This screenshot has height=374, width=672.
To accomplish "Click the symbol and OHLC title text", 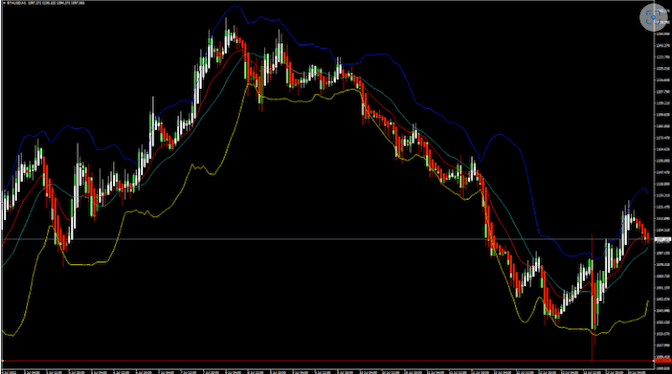I will pyautogui.click(x=46, y=3).
